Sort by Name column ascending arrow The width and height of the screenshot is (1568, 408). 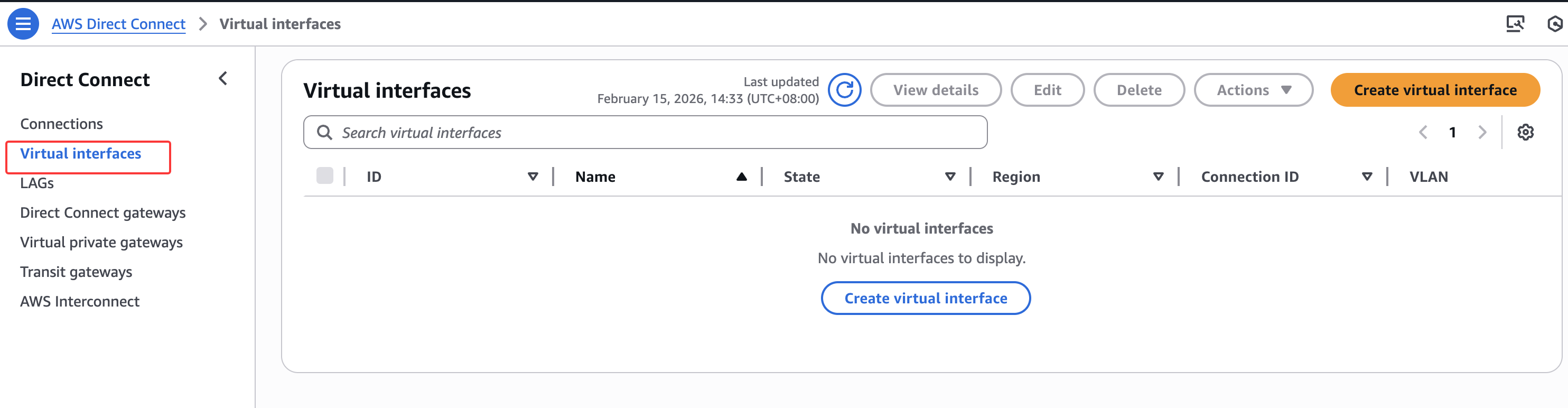pos(741,177)
